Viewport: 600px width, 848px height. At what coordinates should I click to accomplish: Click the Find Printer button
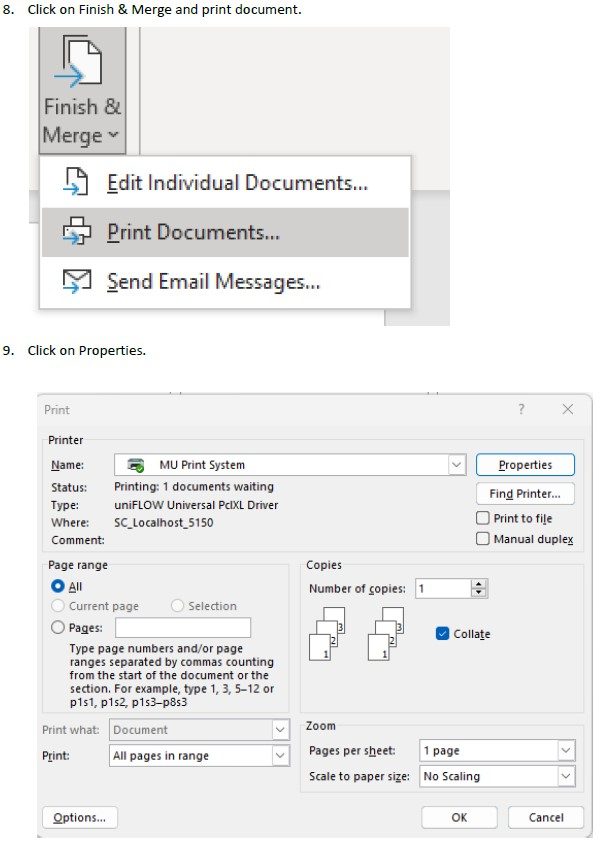525,493
